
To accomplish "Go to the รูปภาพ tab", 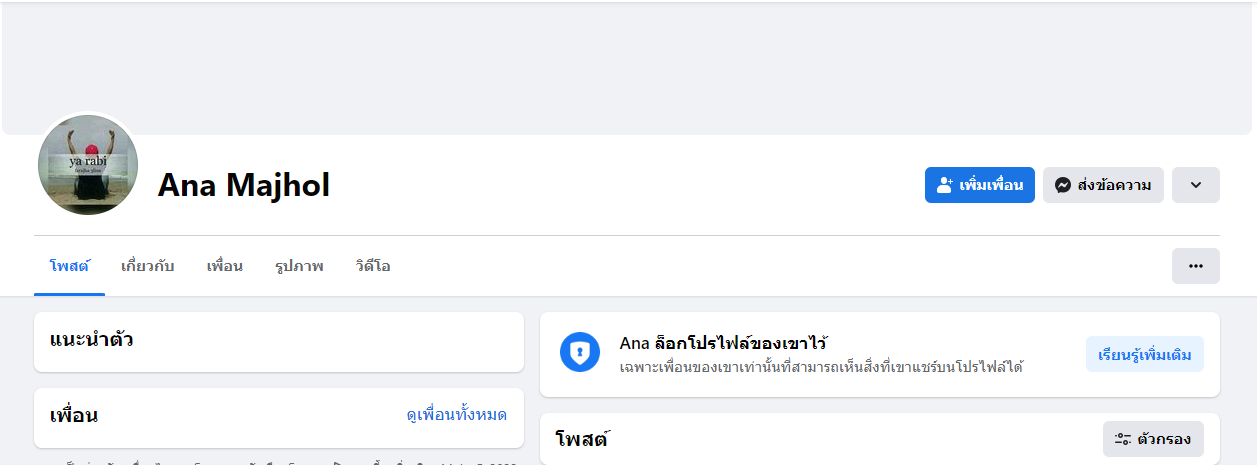I will 299,266.
